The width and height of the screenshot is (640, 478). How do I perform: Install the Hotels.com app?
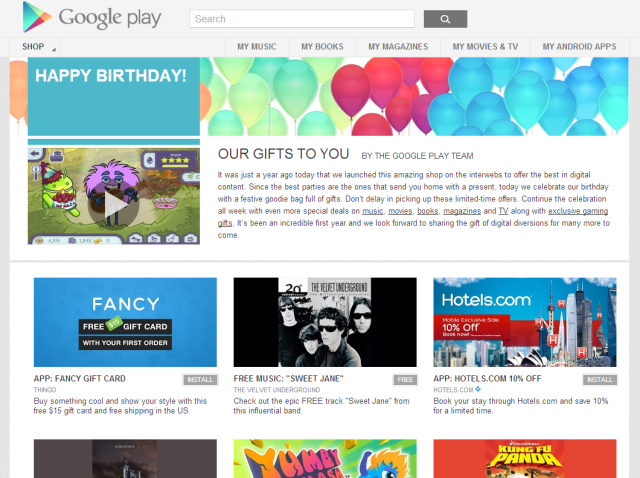(x=600, y=380)
